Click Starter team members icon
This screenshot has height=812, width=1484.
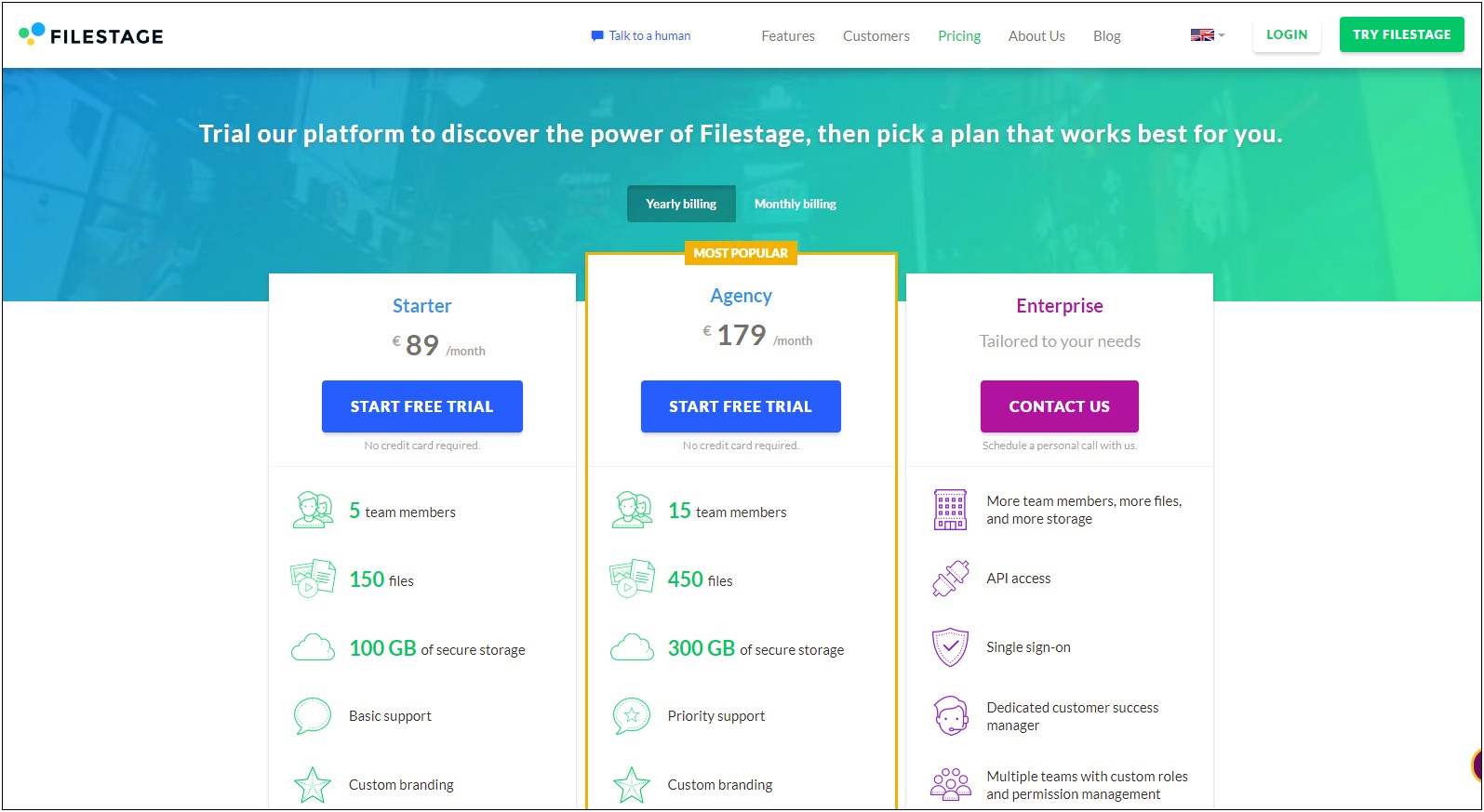[313, 510]
